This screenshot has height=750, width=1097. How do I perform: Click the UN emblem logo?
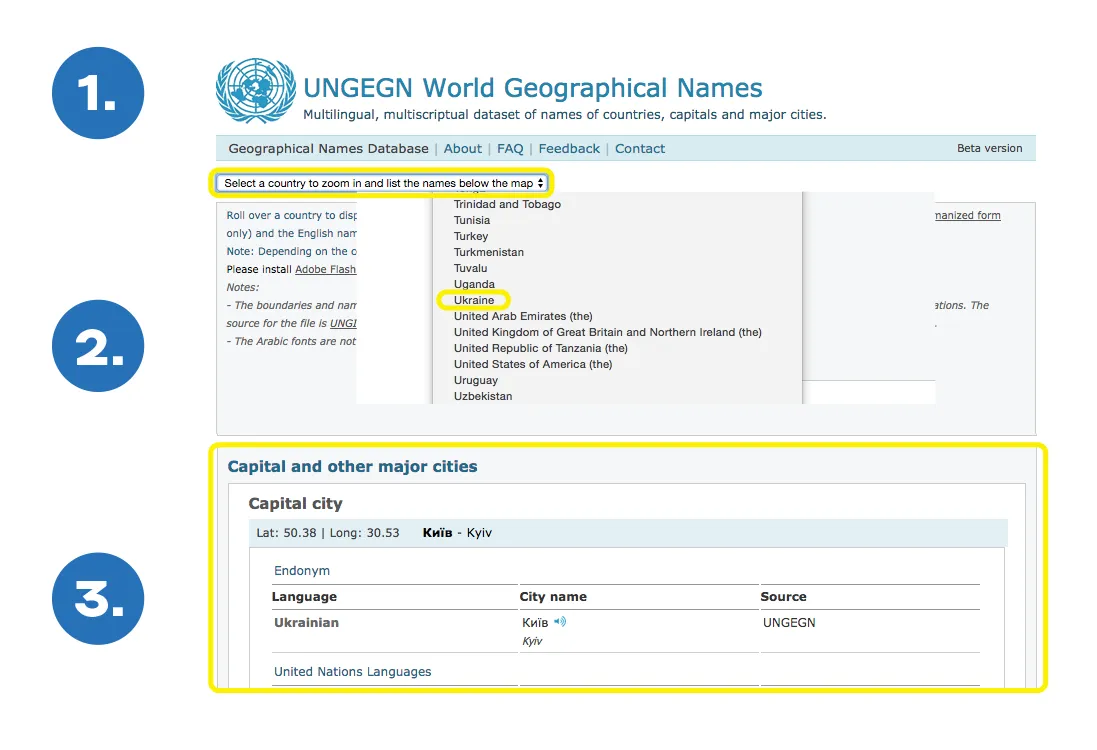pyautogui.click(x=256, y=91)
